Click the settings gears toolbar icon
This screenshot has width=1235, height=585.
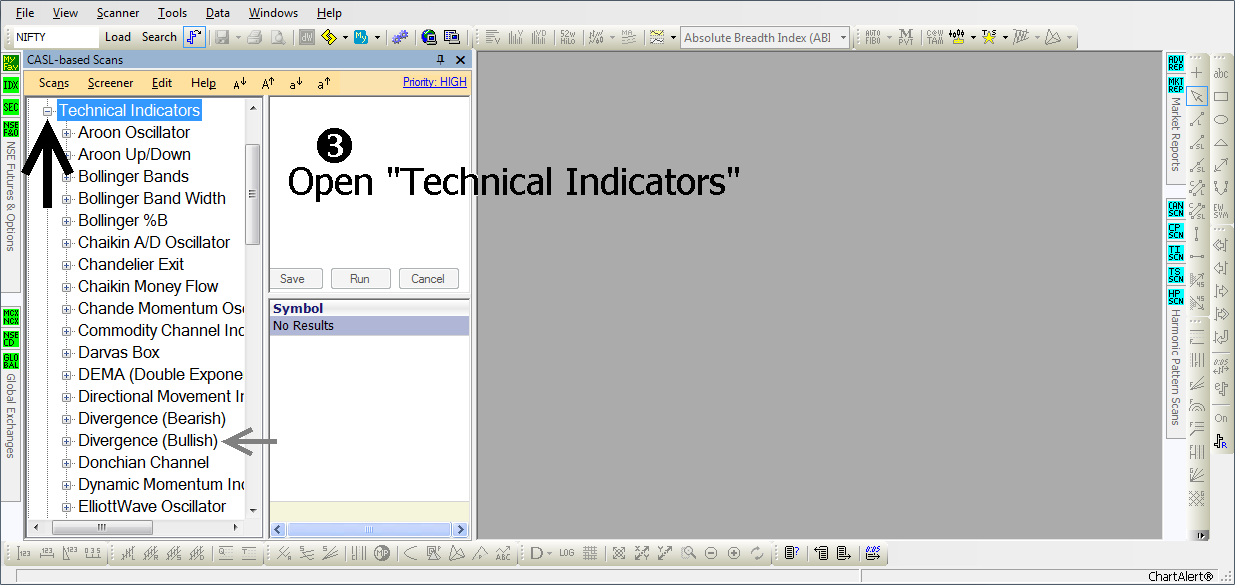tap(400, 37)
